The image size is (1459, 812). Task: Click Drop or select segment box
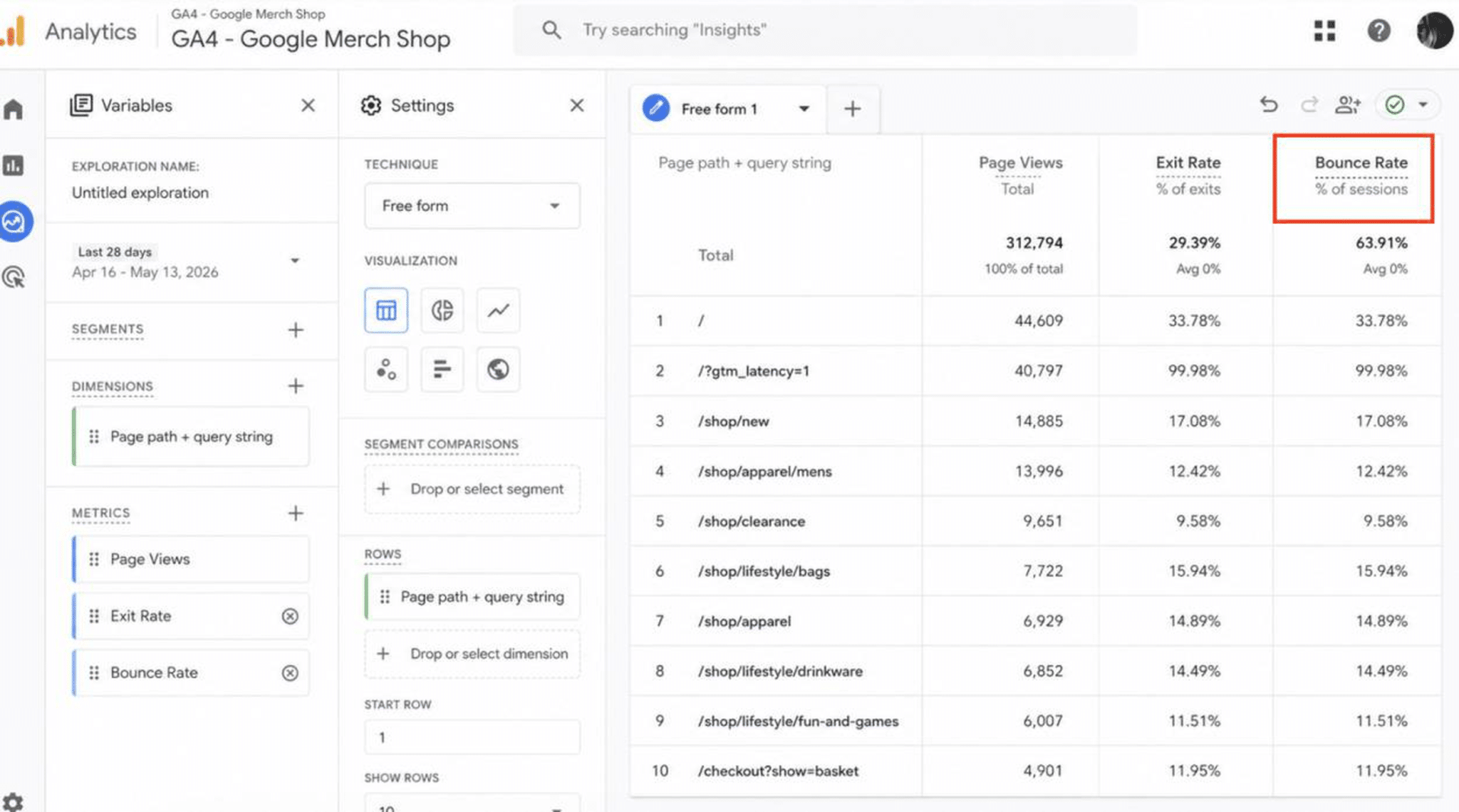472,489
